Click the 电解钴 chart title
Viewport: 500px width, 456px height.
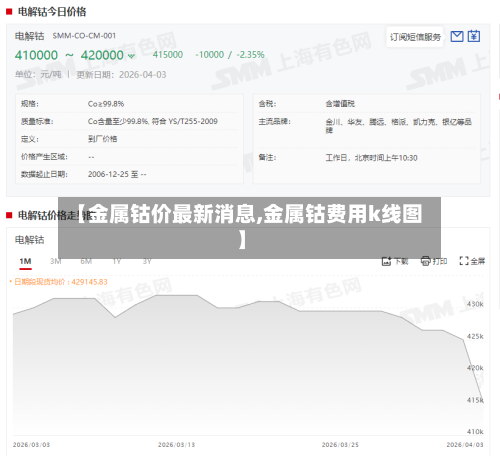29,240
